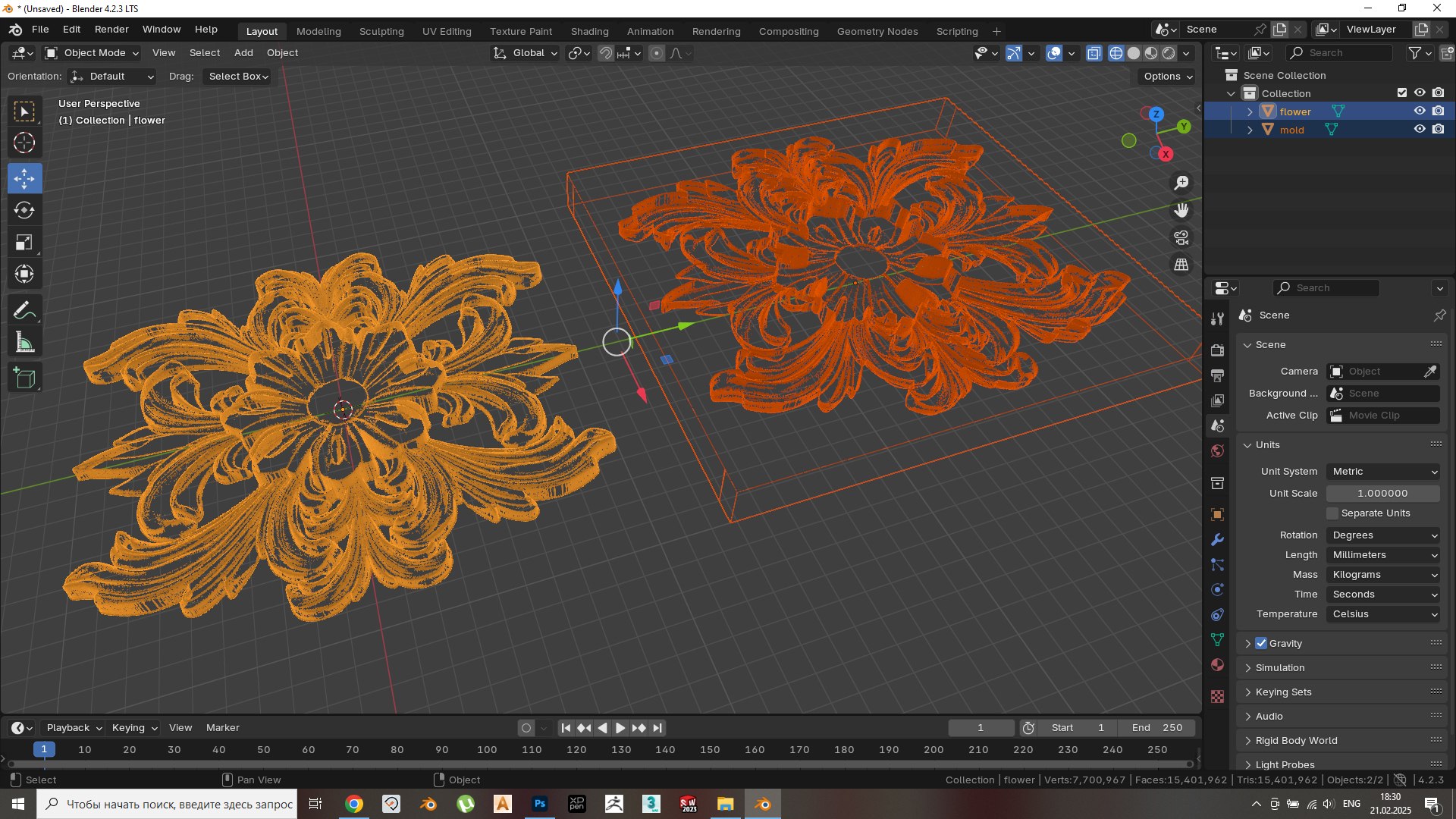1456x819 pixels.
Task: Select the Measure tool
Action: point(24,343)
